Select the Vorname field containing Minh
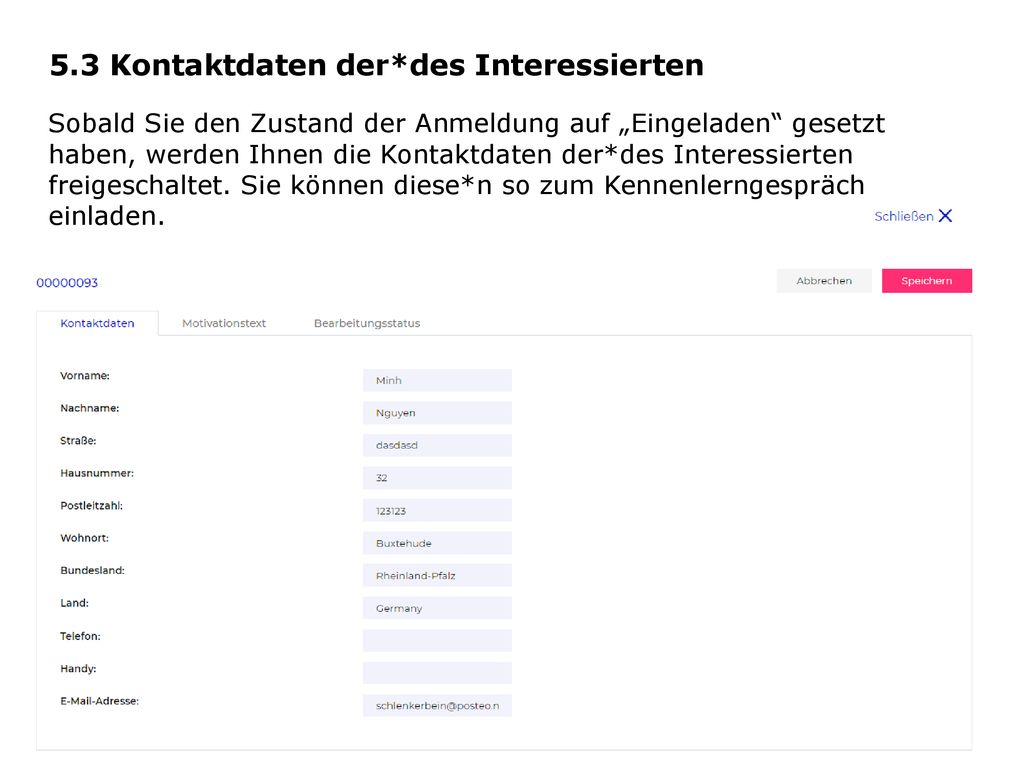 [438, 380]
